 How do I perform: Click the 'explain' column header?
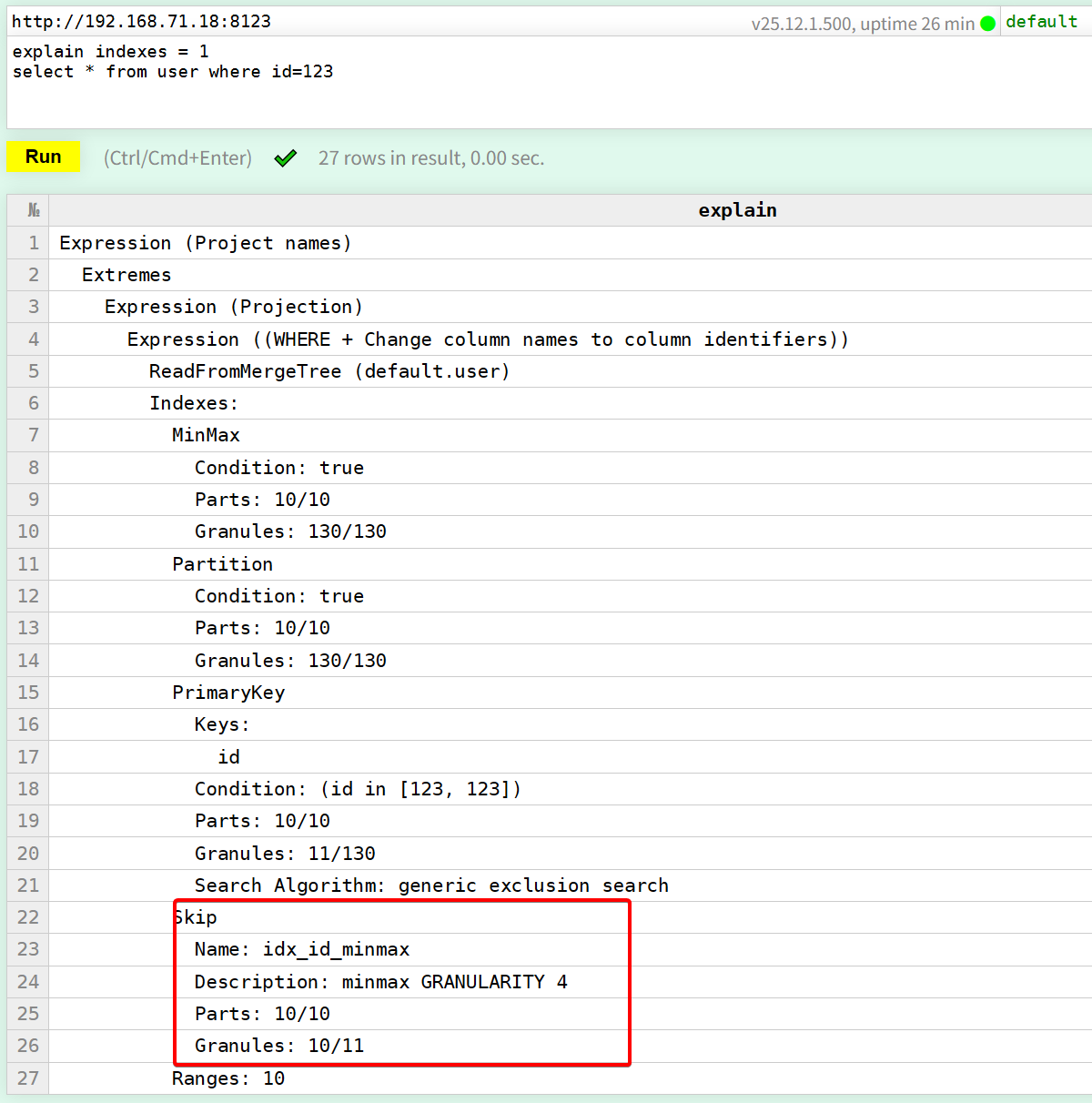[x=737, y=210]
